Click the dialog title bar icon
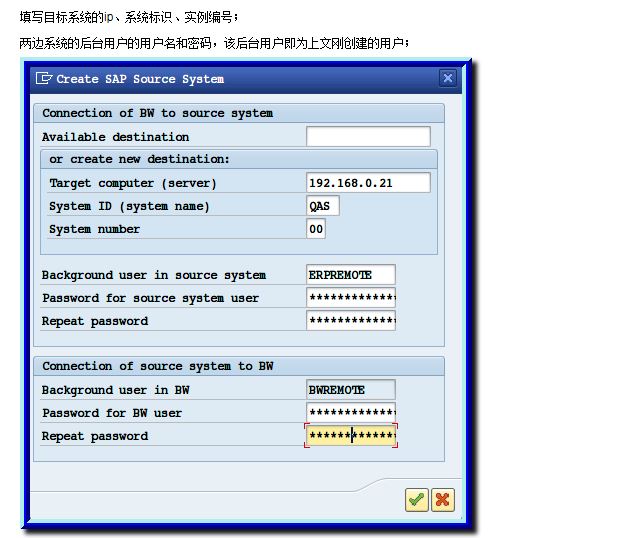This screenshot has width=640, height=538. point(44,78)
